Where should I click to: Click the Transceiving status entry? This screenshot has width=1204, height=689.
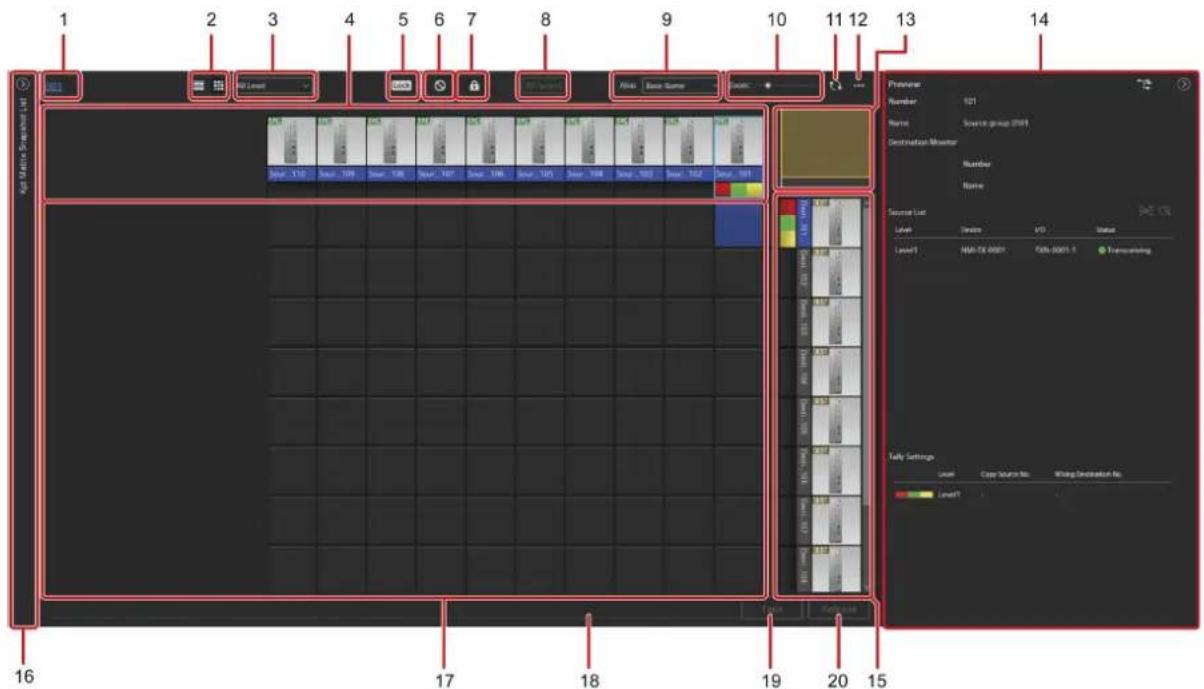1125,250
